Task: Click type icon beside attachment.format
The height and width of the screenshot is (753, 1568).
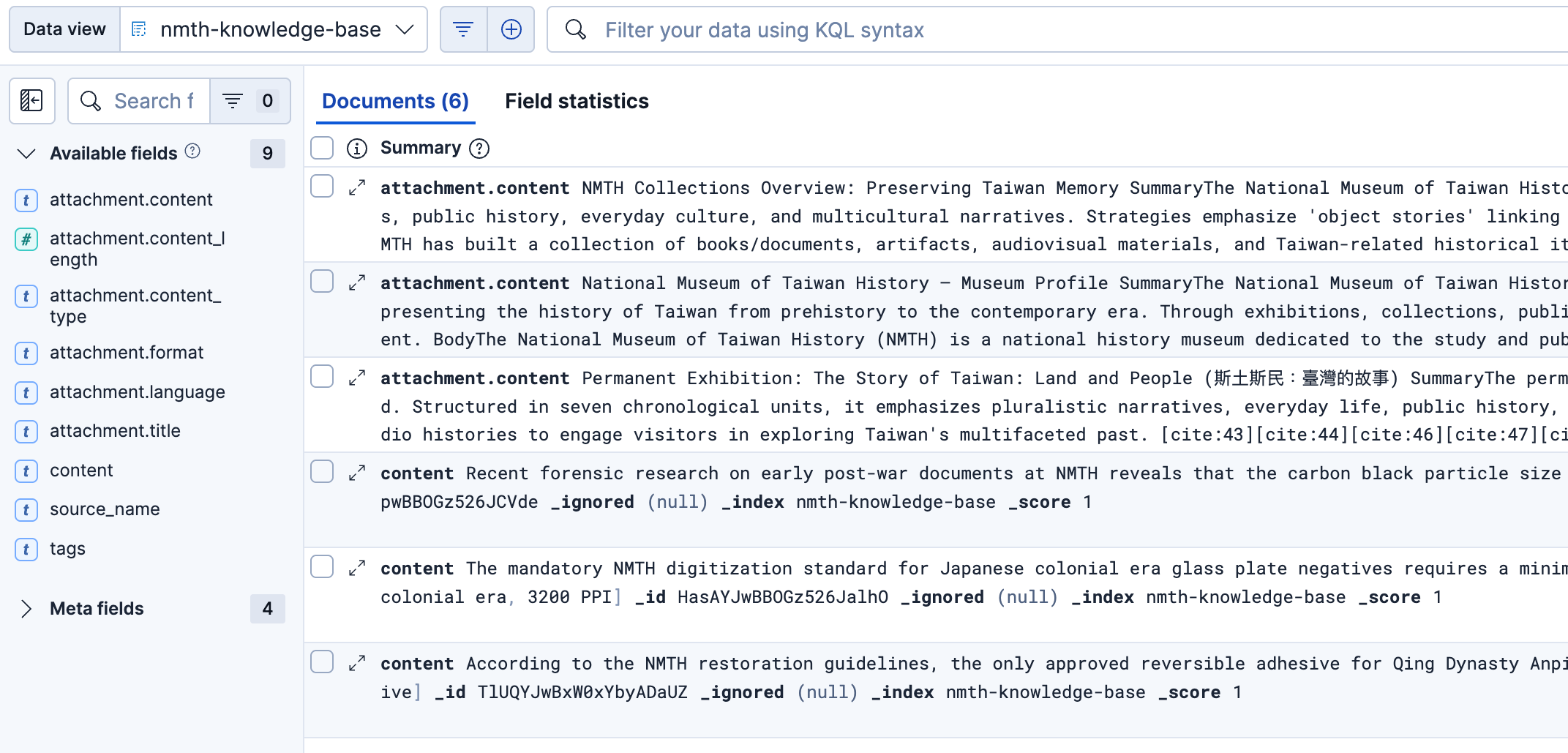Action: 26,353
